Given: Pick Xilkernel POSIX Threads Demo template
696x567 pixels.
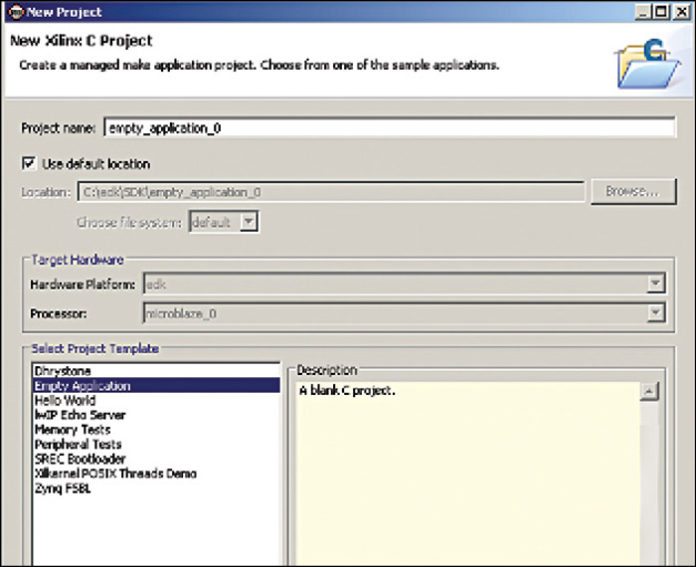Looking at the screenshot, I should pyautogui.click(x=115, y=473).
